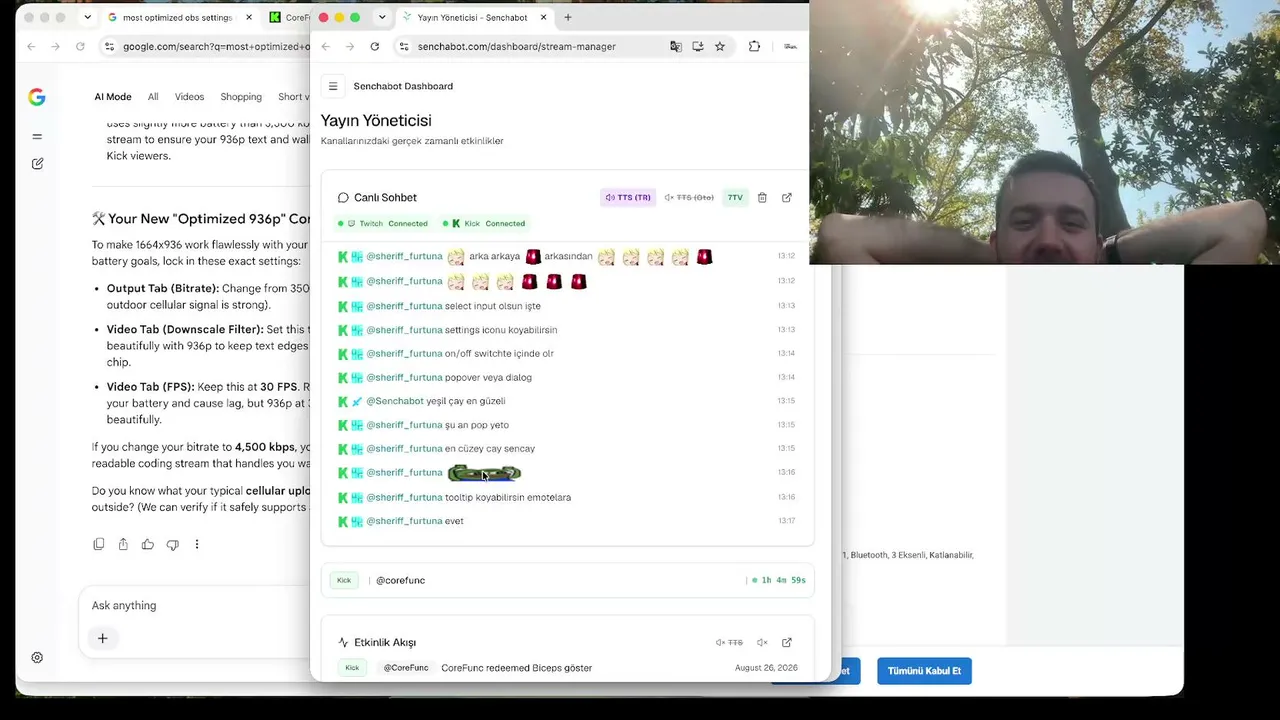The width and height of the screenshot is (1280, 720).
Task: Click the Twitch Connected status badge
Action: pos(382,223)
